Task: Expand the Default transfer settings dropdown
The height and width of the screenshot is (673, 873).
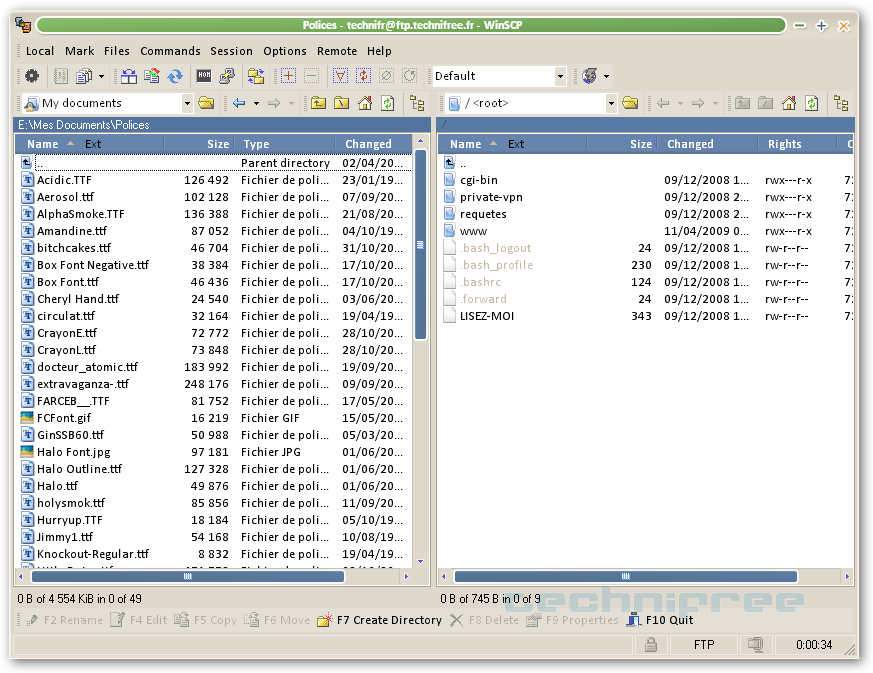Action: tap(560, 76)
